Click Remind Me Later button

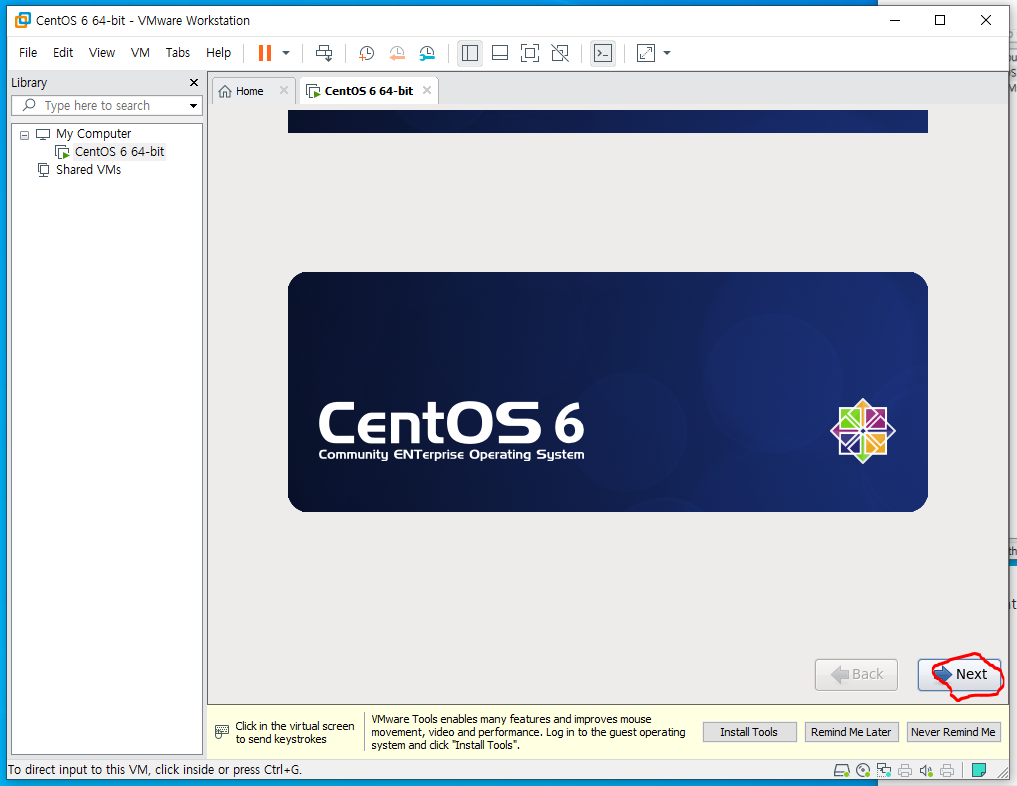tap(851, 732)
